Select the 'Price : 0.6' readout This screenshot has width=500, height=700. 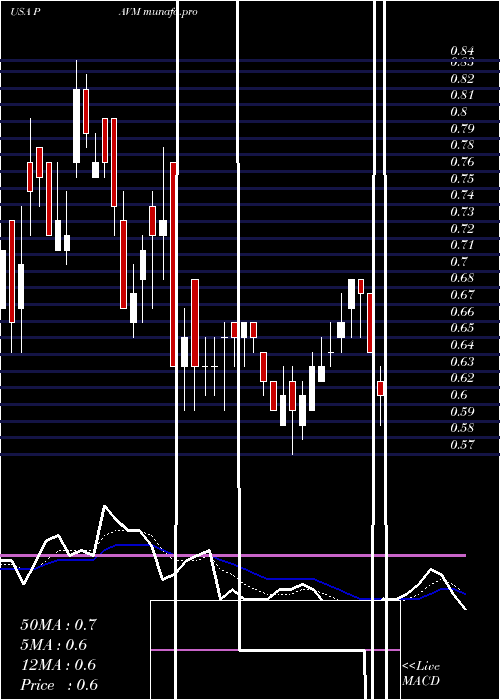(59, 684)
